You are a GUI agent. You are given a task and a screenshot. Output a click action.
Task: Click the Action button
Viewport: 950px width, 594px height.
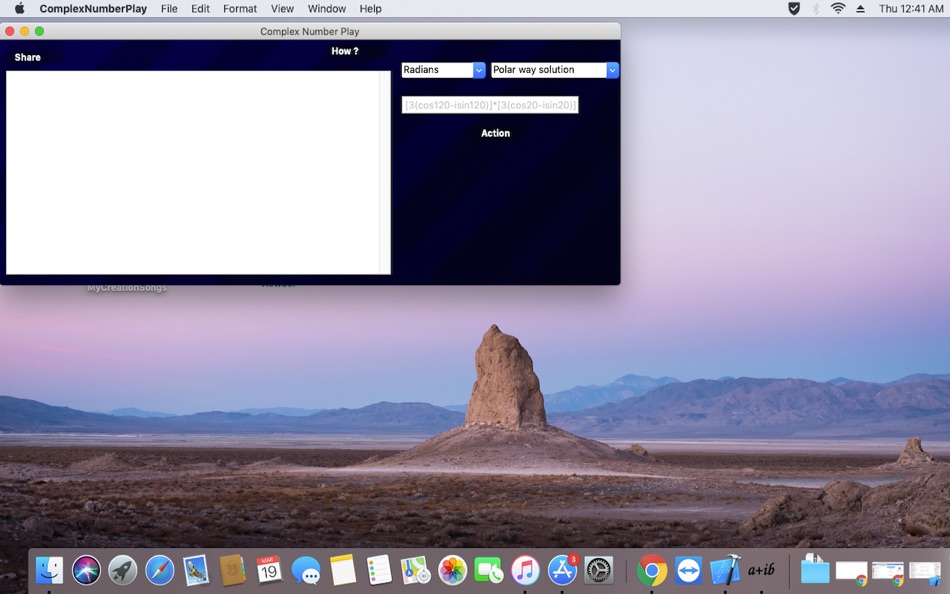(x=496, y=133)
